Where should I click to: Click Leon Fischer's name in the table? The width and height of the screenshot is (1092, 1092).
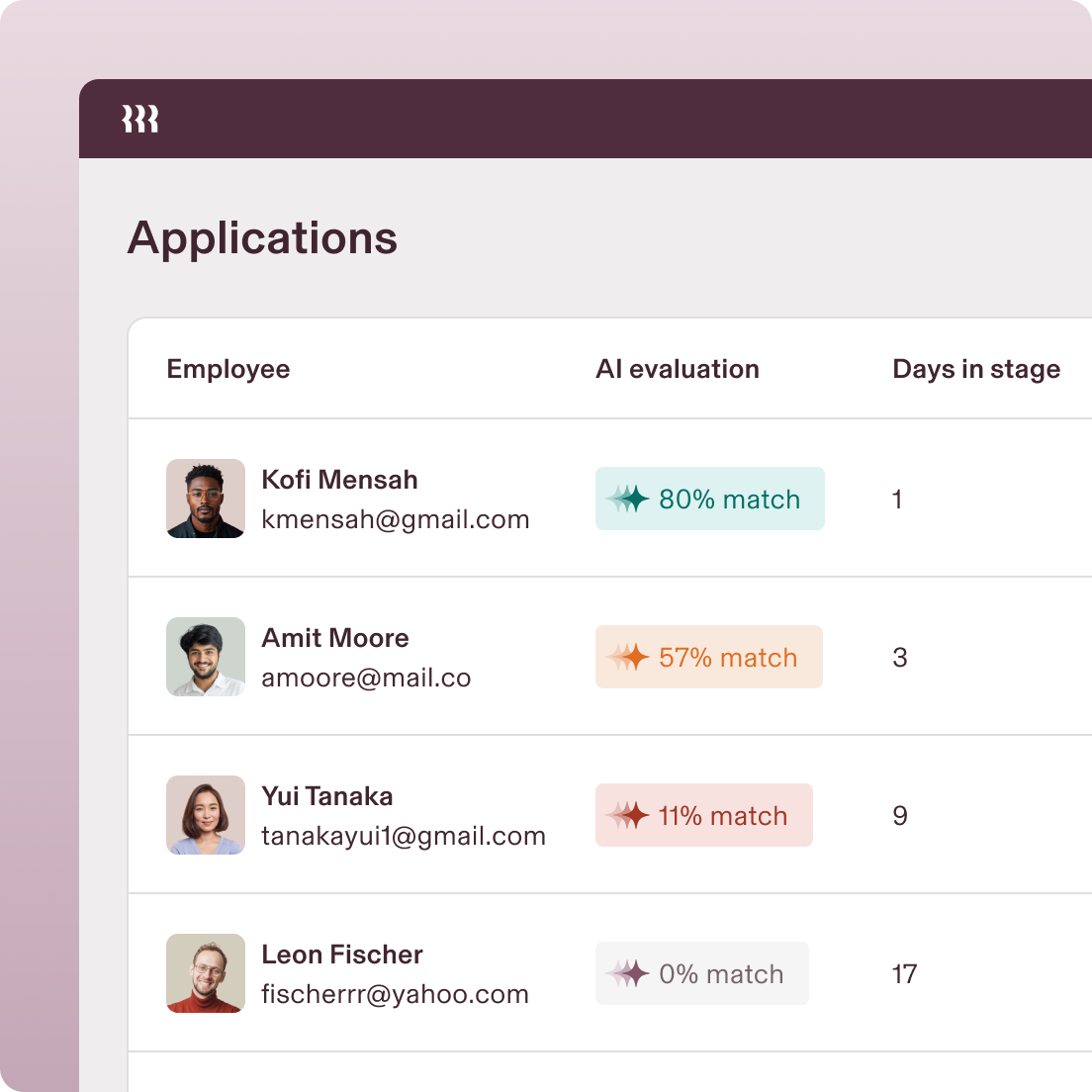[x=340, y=954]
